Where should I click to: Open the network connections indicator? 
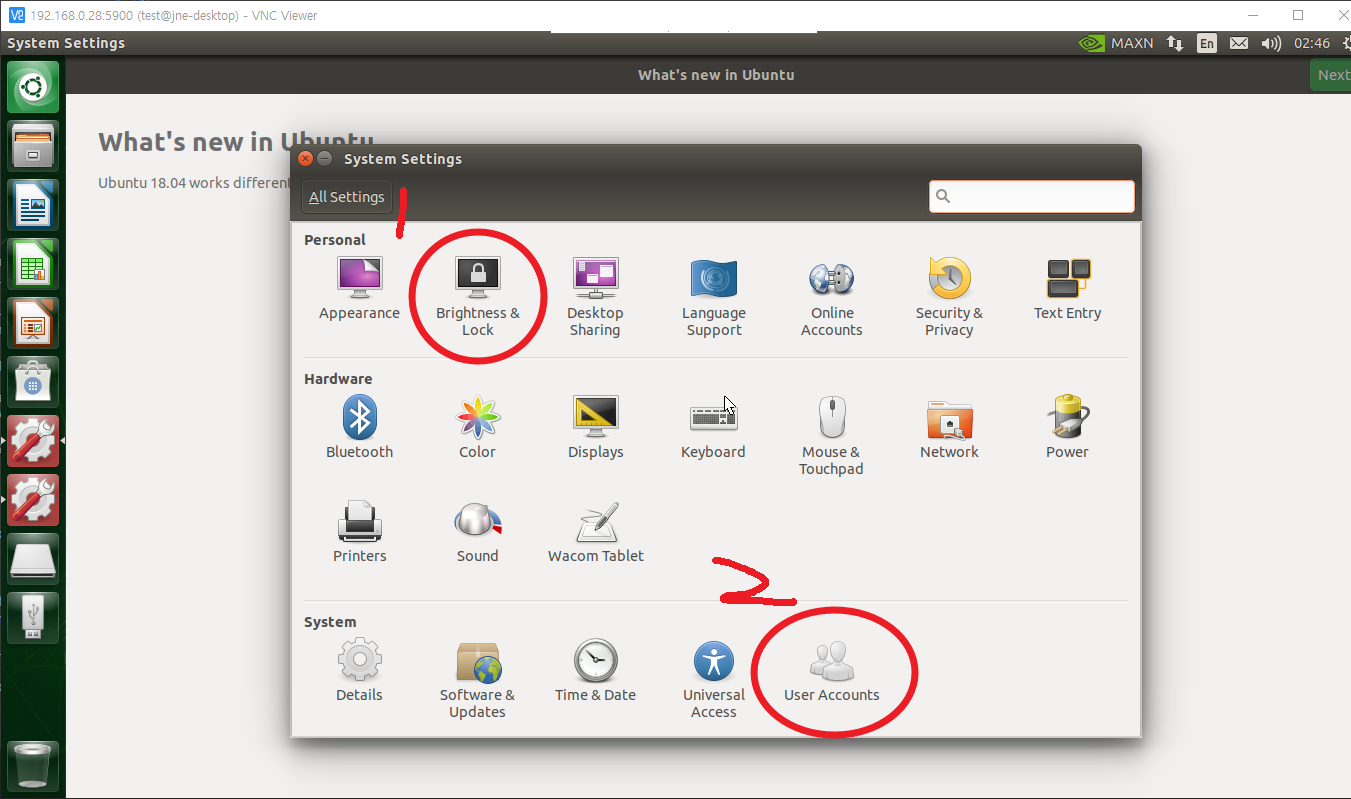1176,43
